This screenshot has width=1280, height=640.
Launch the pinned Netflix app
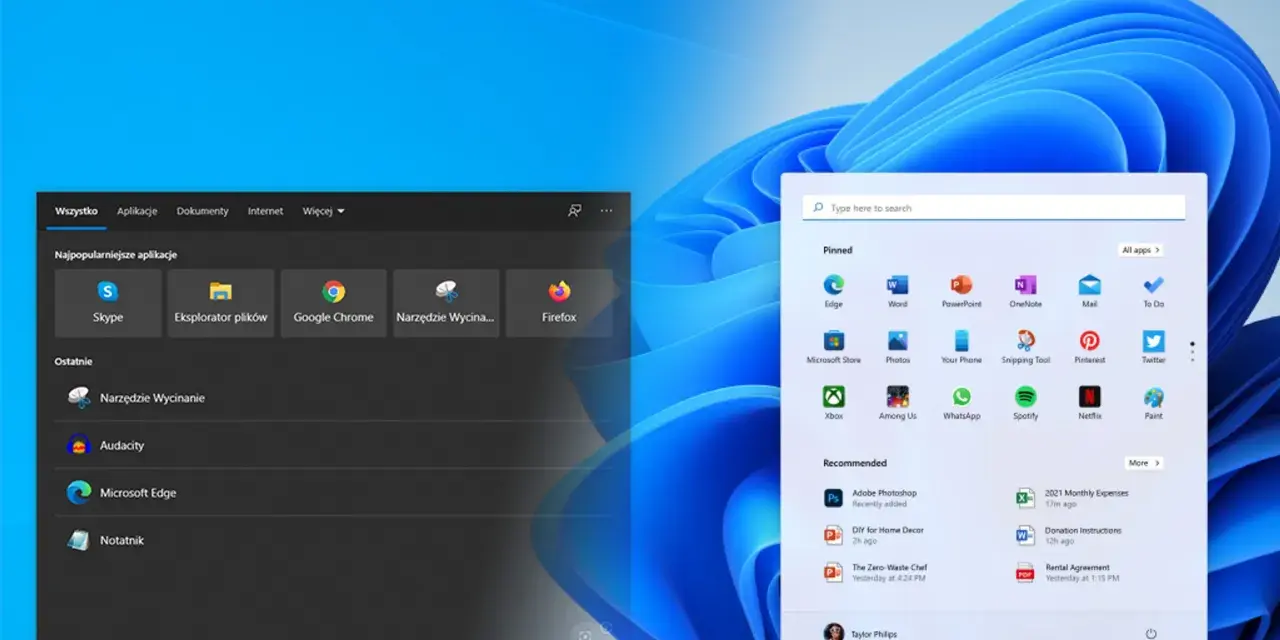[1090, 403]
